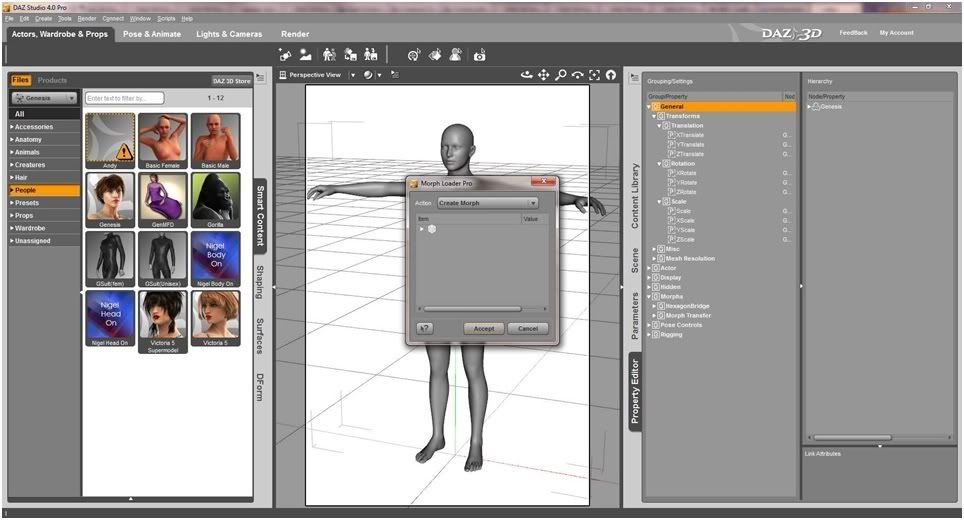This screenshot has height=523, width=964.
Task: Open the Render activity tab
Action: [295, 34]
